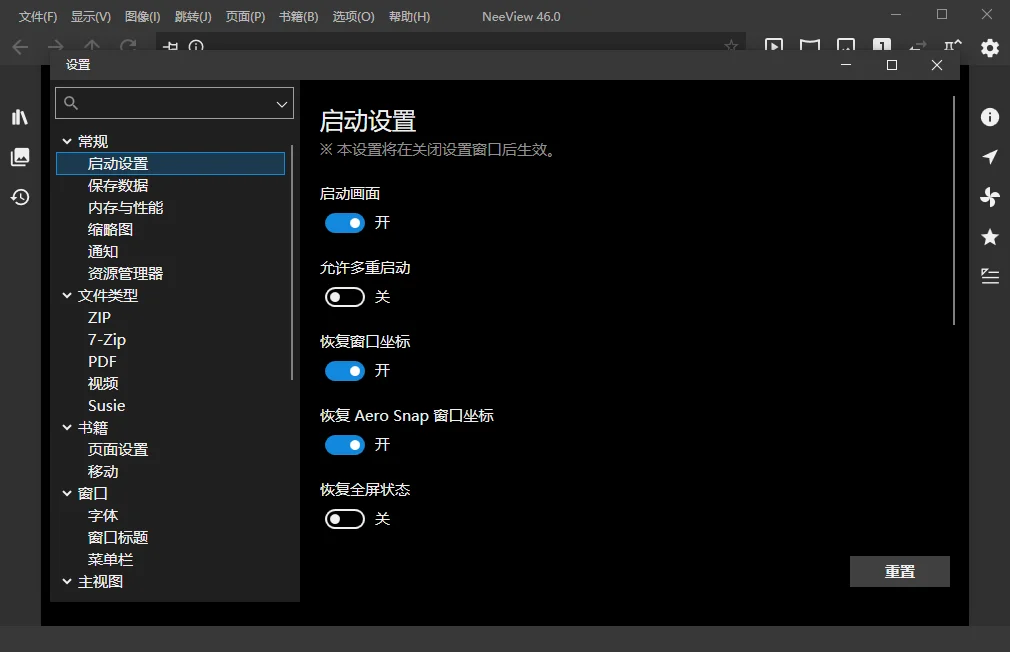The image size is (1010, 652).
Task: Open the 选项(O) menu
Action: 353,17
